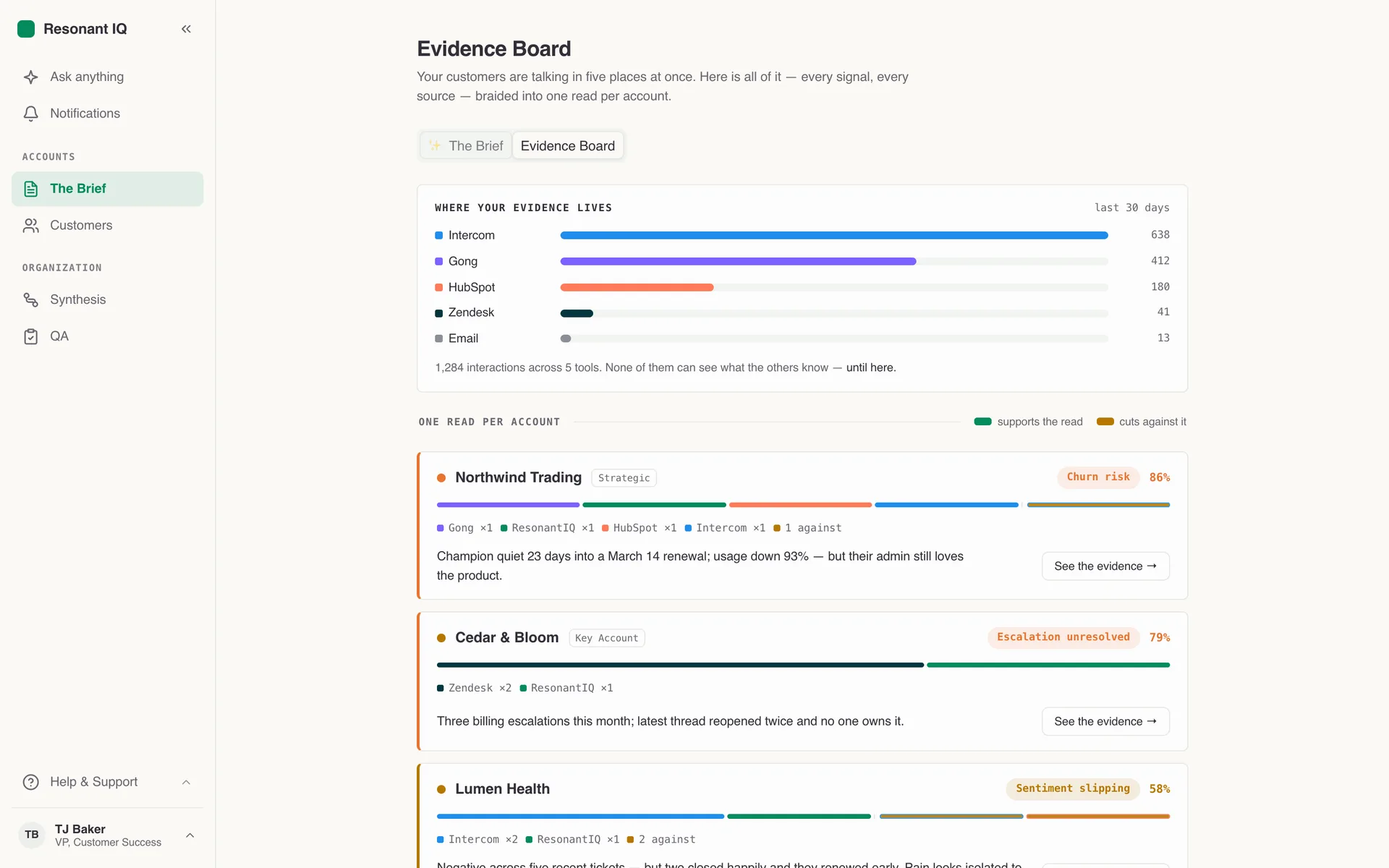Click the Notifications bell icon
Image resolution: width=1389 pixels, height=868 pixels.
pyautogui.click(x=30, y=114)
